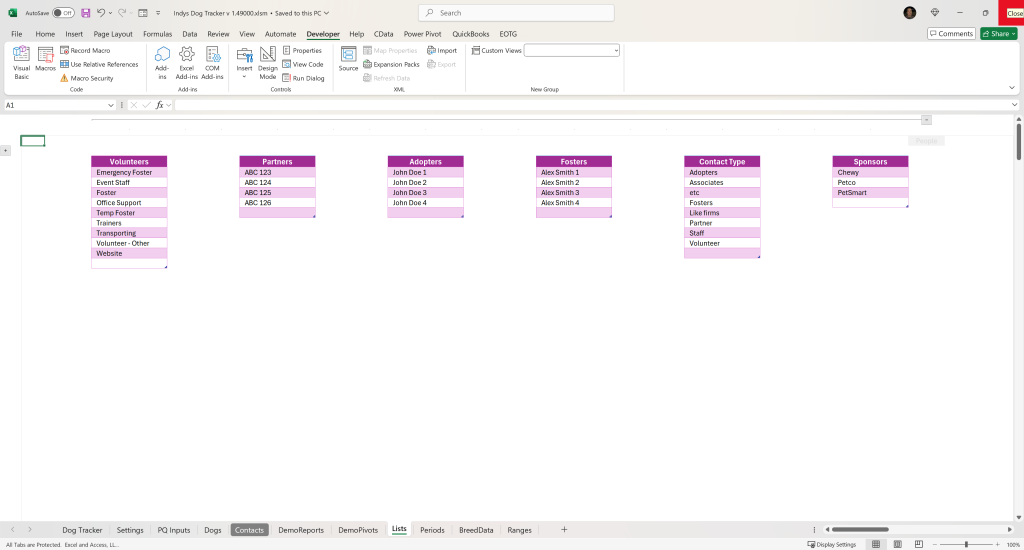Switch to the Home tab
The width and height of the screenshot is (1024, 550).
(45, 34)
